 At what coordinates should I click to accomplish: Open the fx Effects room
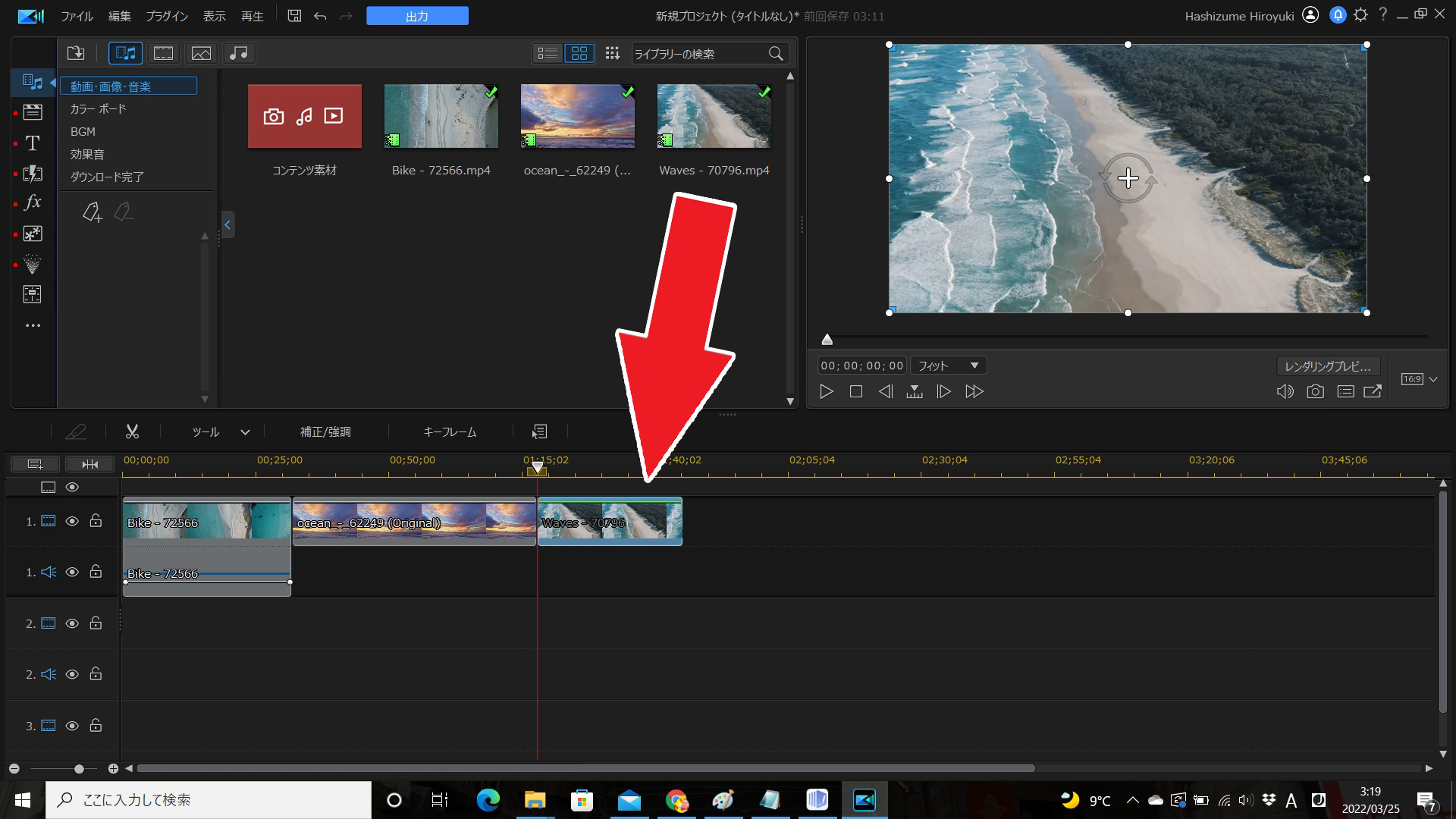coord(33,203)
